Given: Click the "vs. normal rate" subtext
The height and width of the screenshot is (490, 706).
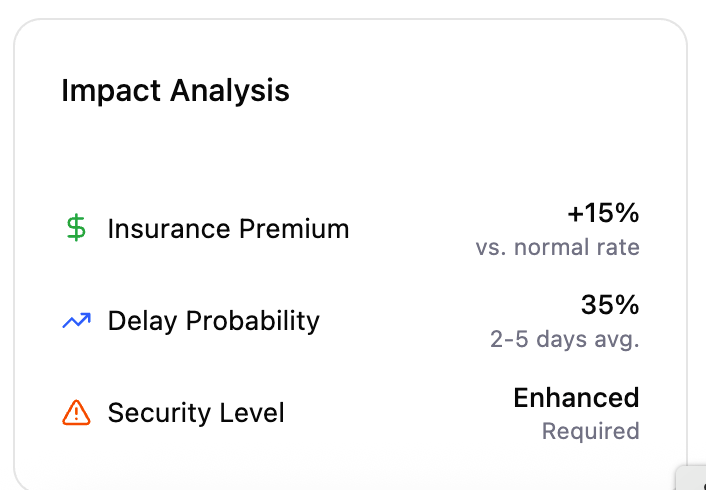Looking at the screenshot, I should (x=557, y=247).
